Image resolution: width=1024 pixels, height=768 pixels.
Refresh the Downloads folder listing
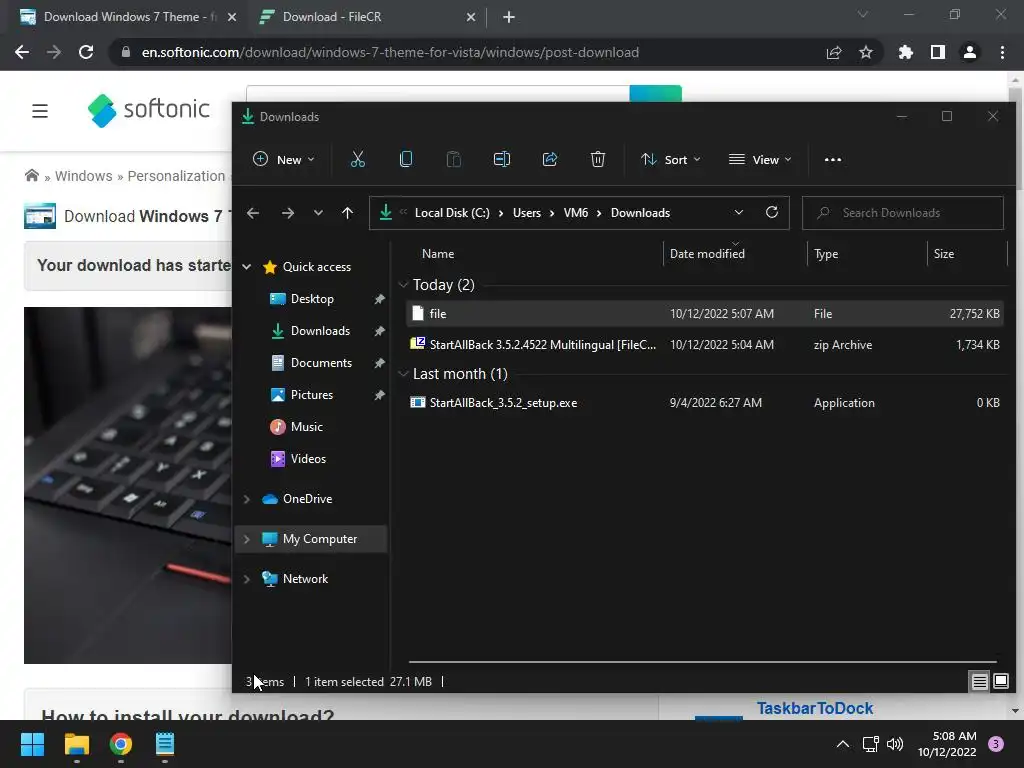(771, 212)
